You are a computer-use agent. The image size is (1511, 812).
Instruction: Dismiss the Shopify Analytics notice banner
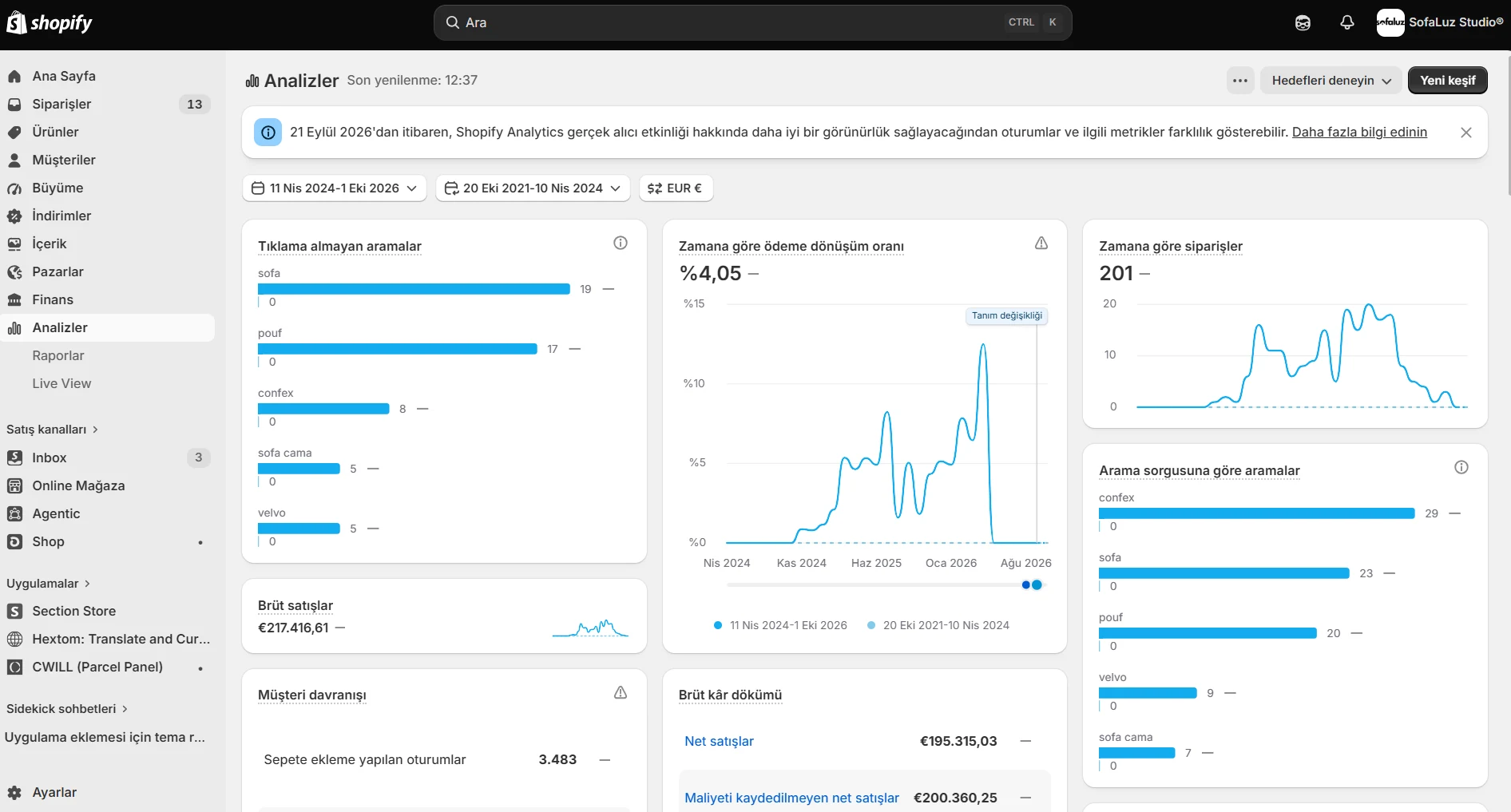(1466, 133)
